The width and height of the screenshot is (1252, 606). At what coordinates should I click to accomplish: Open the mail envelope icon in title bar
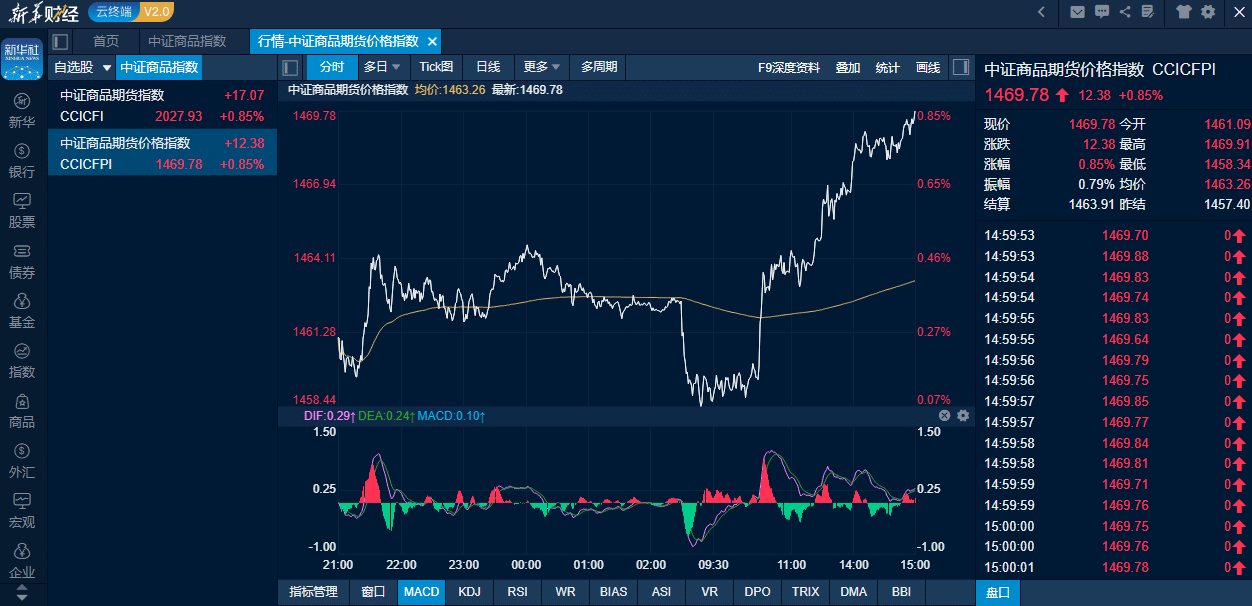click(1077, 12)
